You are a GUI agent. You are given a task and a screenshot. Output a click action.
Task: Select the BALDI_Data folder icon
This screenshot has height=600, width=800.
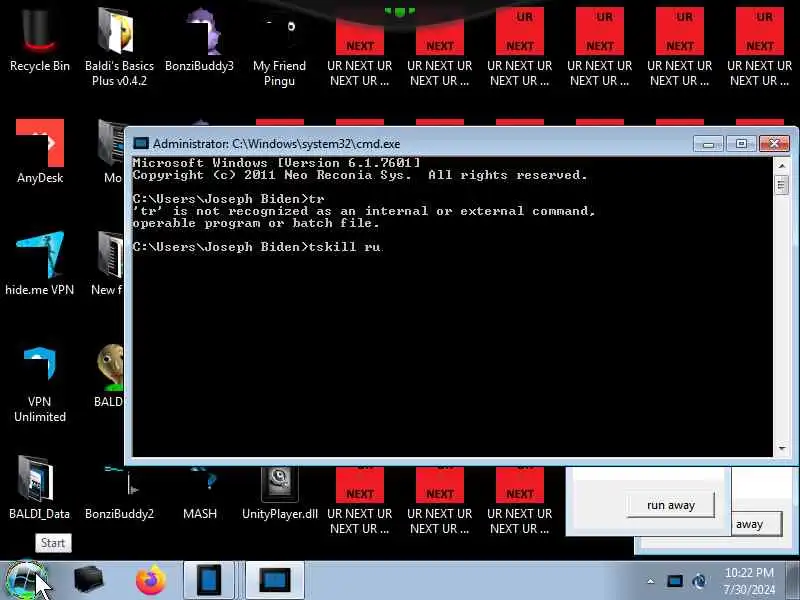tap(39, 487)
